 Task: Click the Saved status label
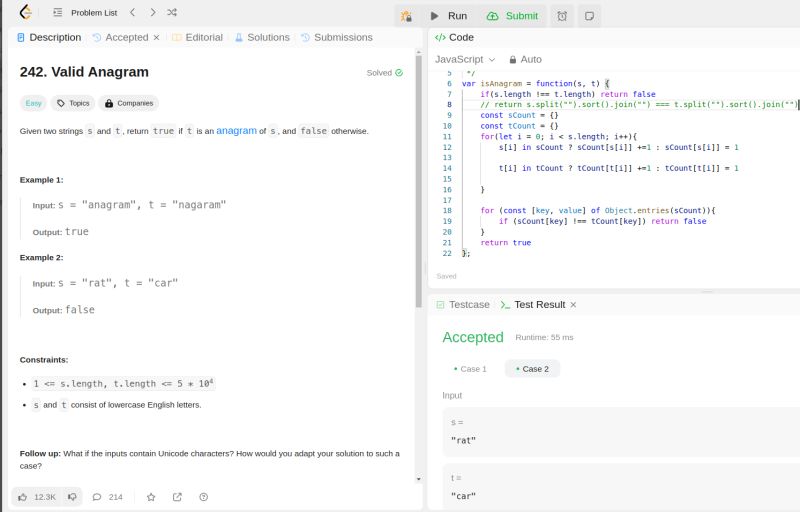pyautogui.click(x=446, y=276)
